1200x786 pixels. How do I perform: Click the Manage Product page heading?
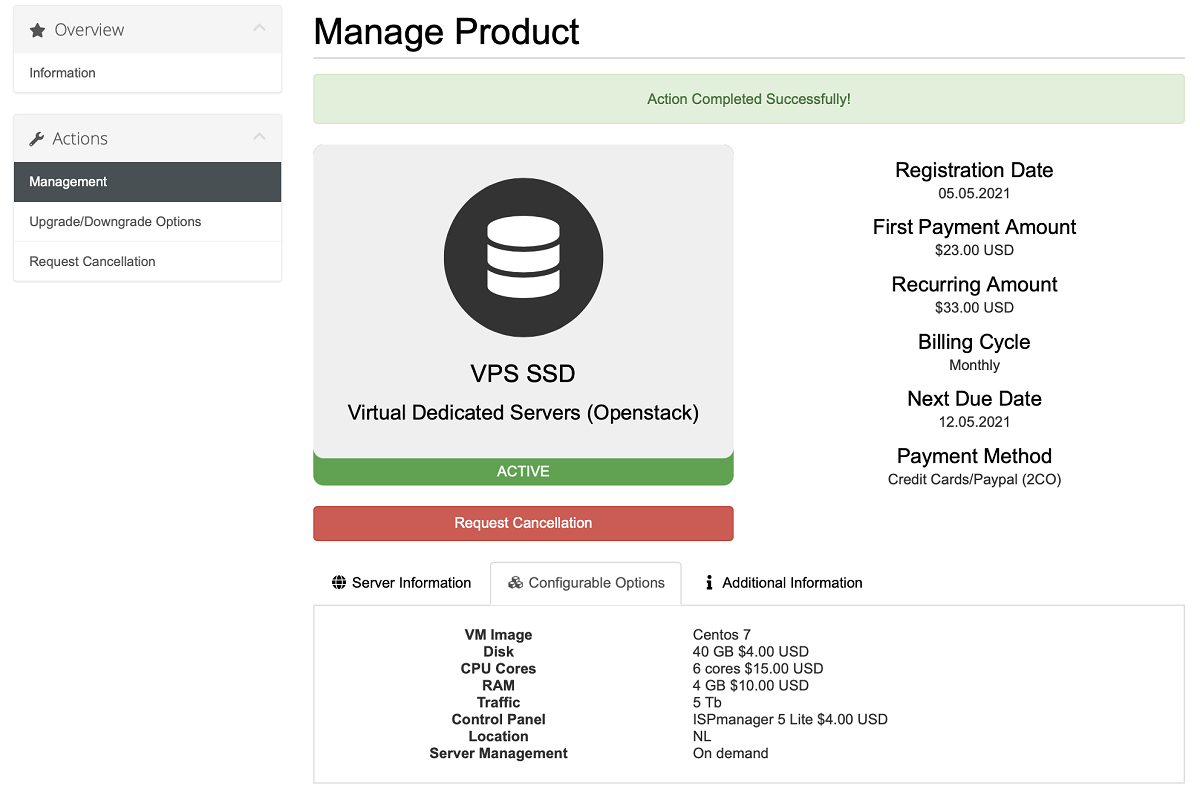[446, 32]
